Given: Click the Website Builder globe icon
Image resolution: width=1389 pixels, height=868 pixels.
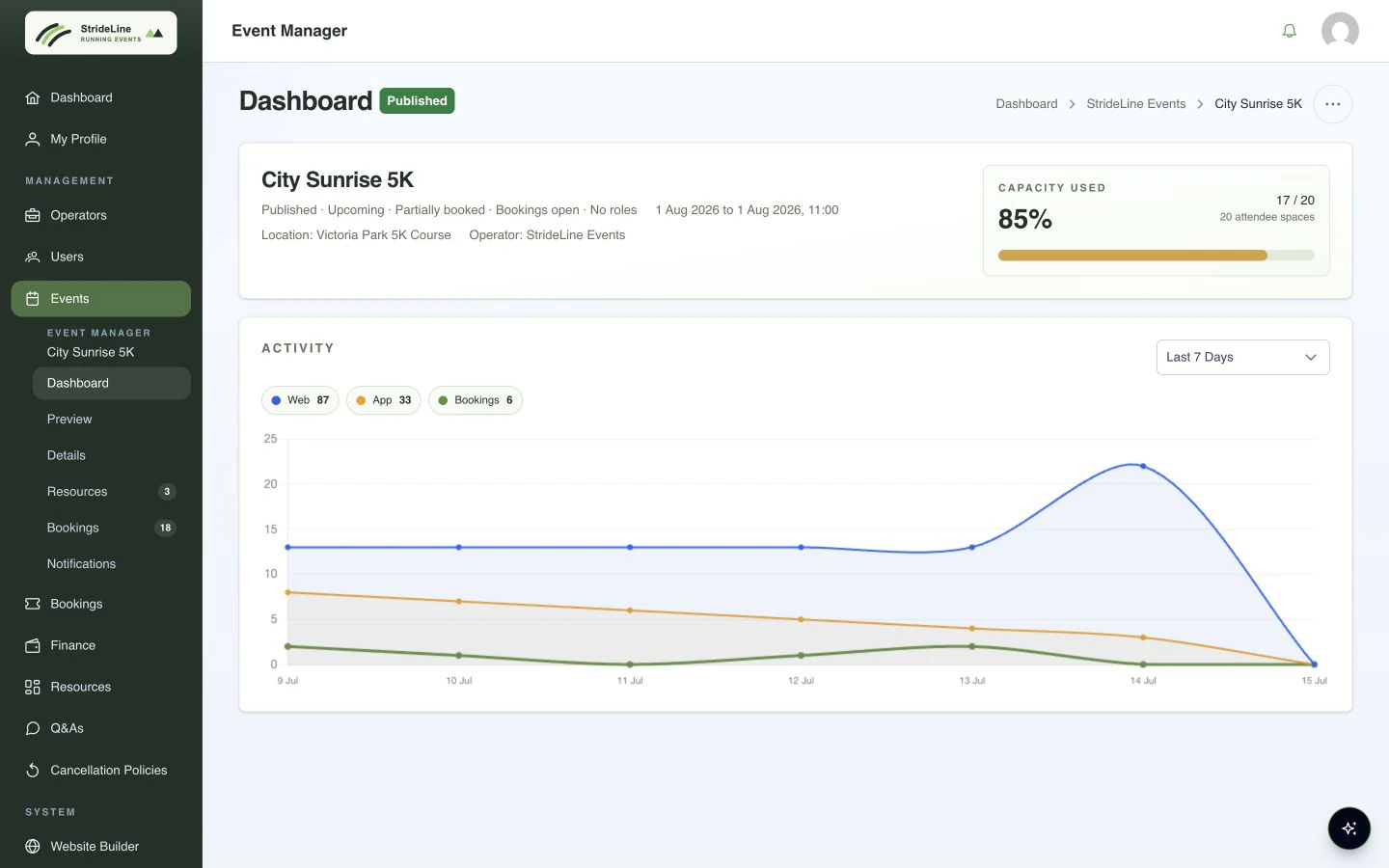Looking at the screenshot, I should pos(33,846).
